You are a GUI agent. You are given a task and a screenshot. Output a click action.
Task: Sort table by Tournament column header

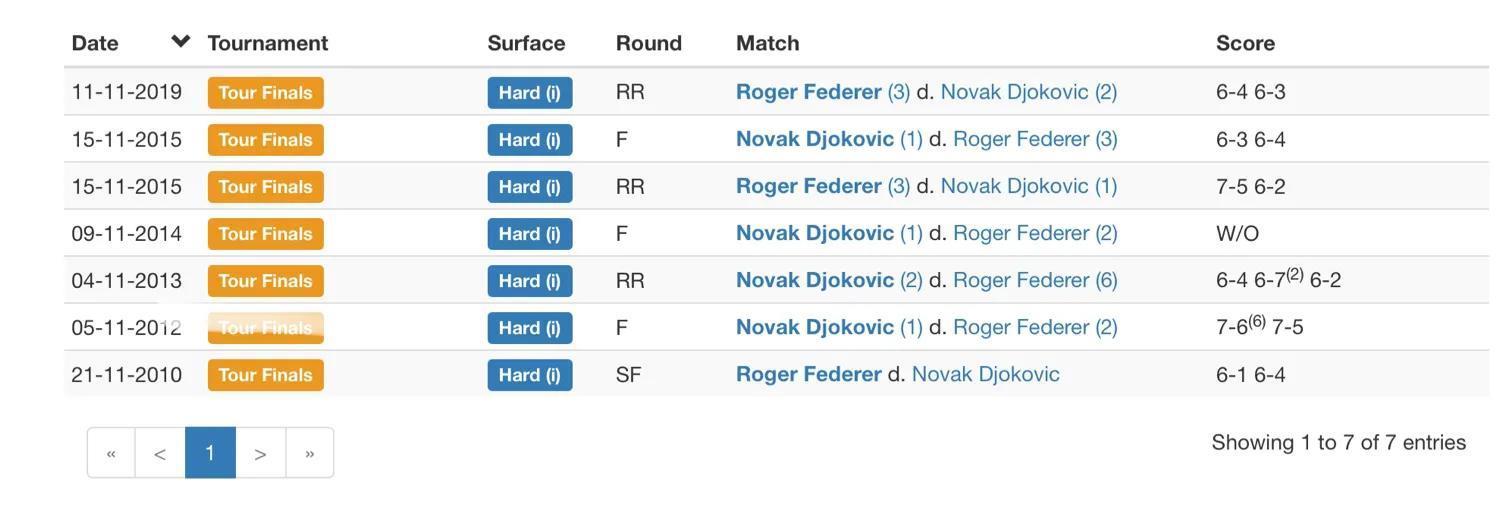click(x=268, y=43)
